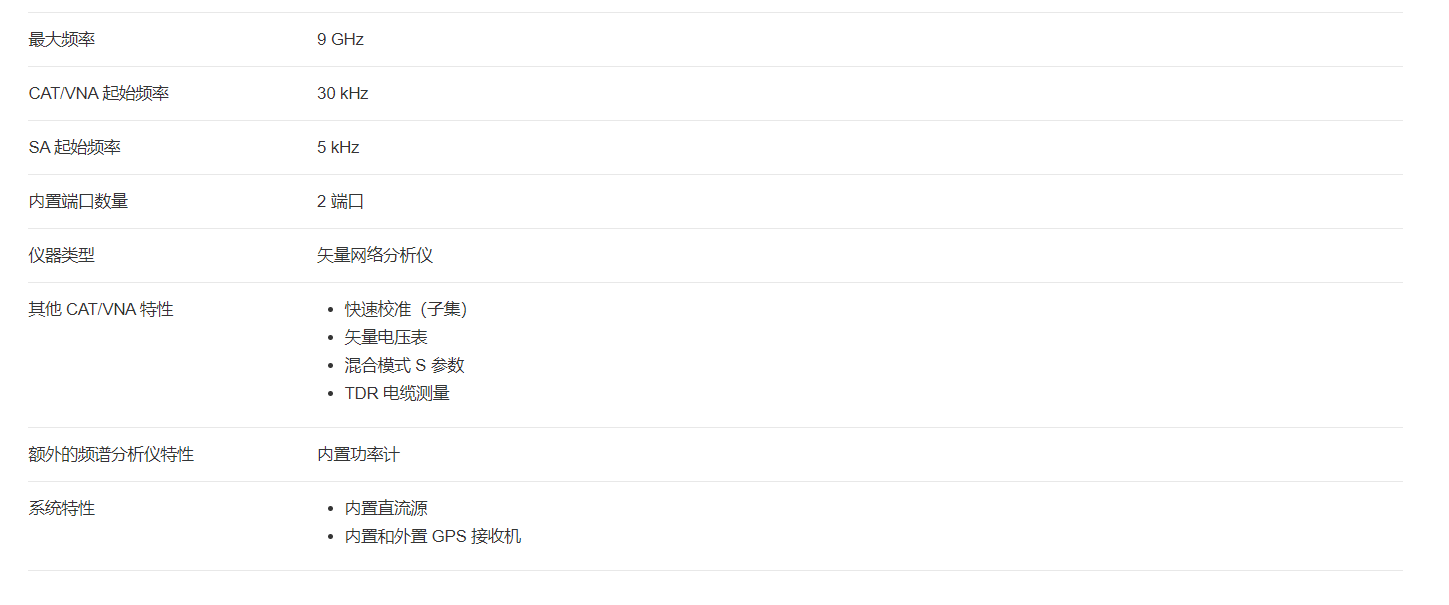
Task: Select the 30 kHz value
Action: 343,94
